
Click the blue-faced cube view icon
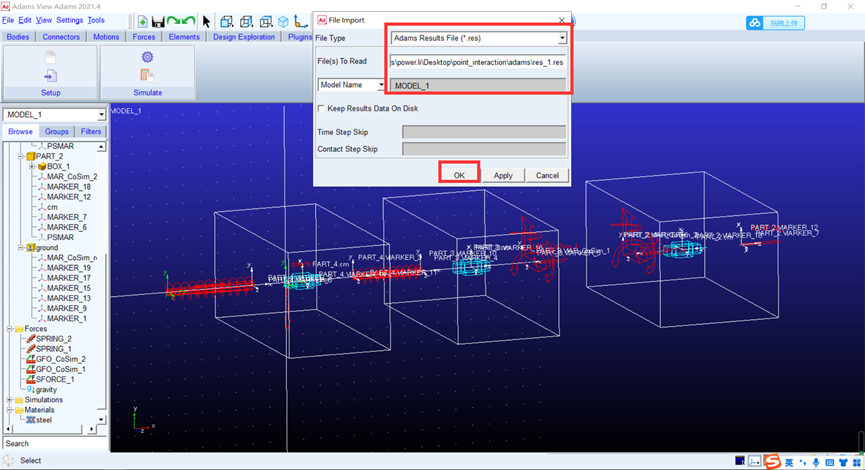[x=226, y=22]
